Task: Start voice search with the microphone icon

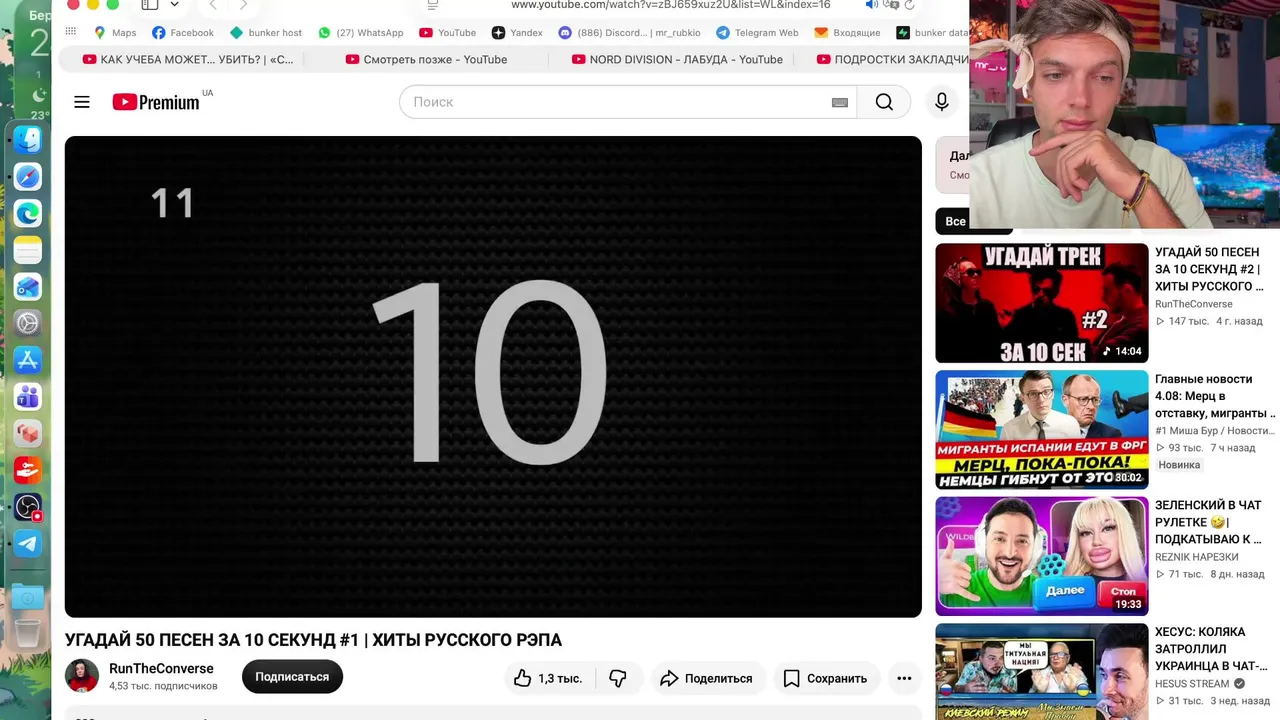Action: 941,102
